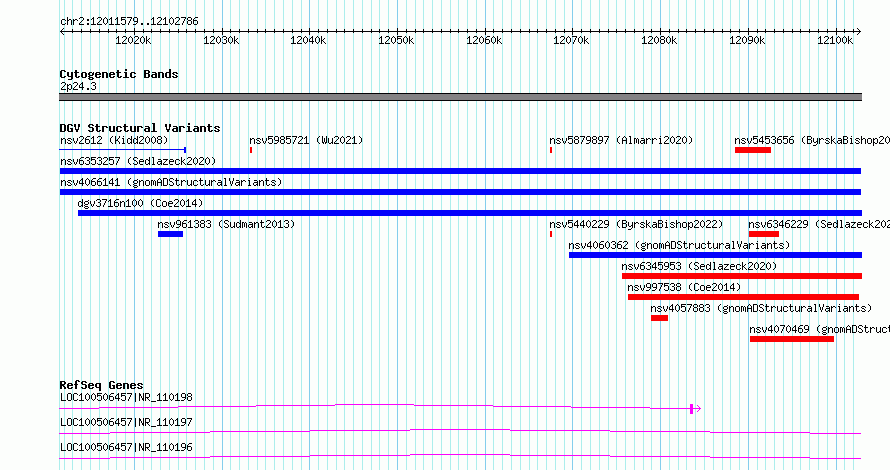Viewport: 890px width, 470px height.
Task: Open nsv5985721 (Wu2021) variant label
Action: [306, 140]
